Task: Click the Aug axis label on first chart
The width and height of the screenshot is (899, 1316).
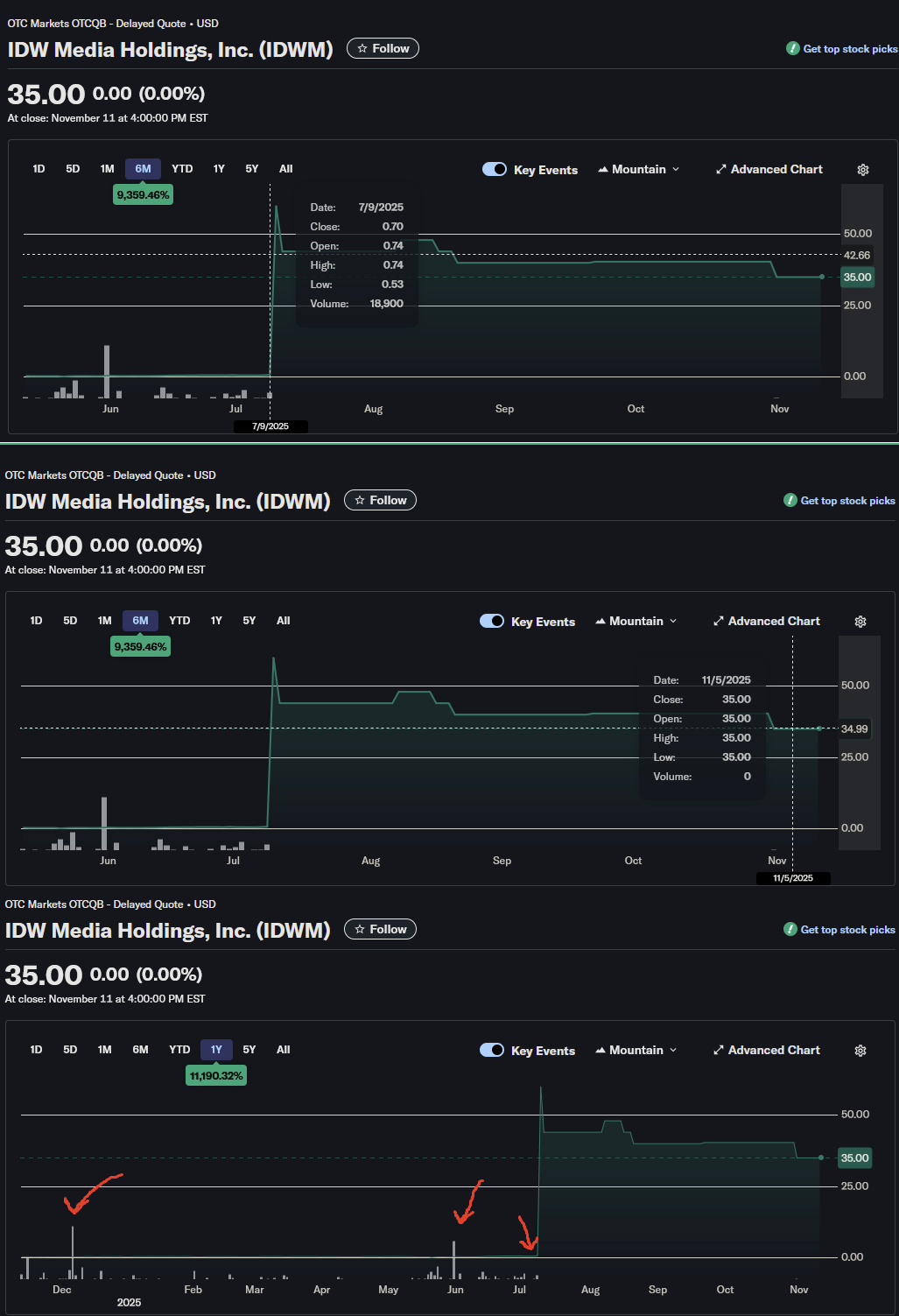Action: click(374, 409)
